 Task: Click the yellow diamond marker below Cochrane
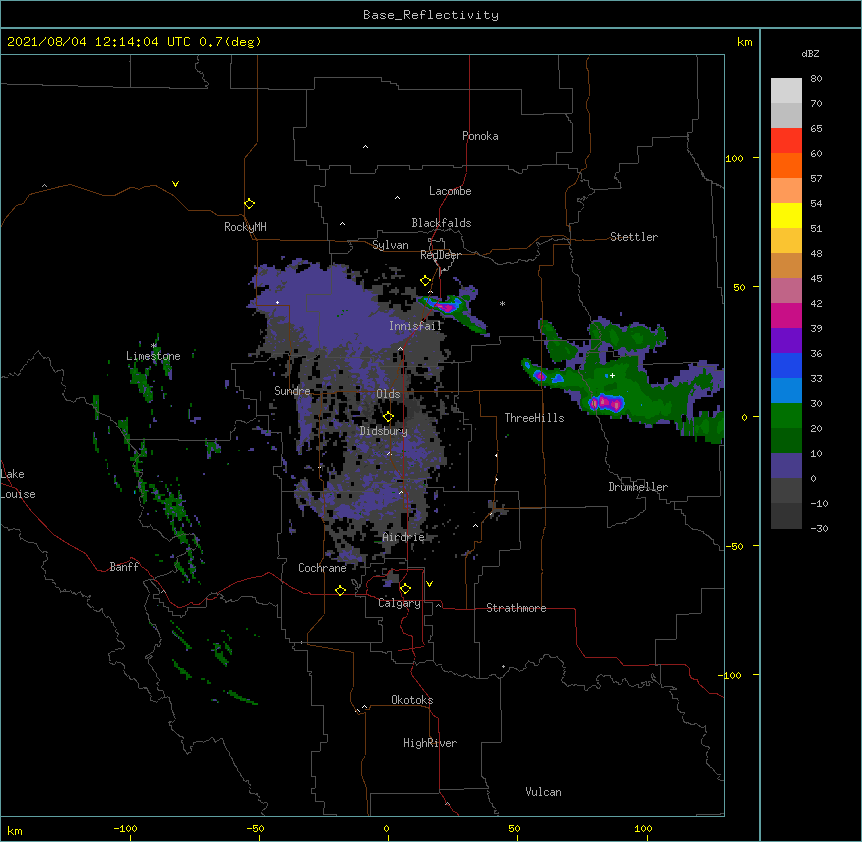(x=340, y=590)
